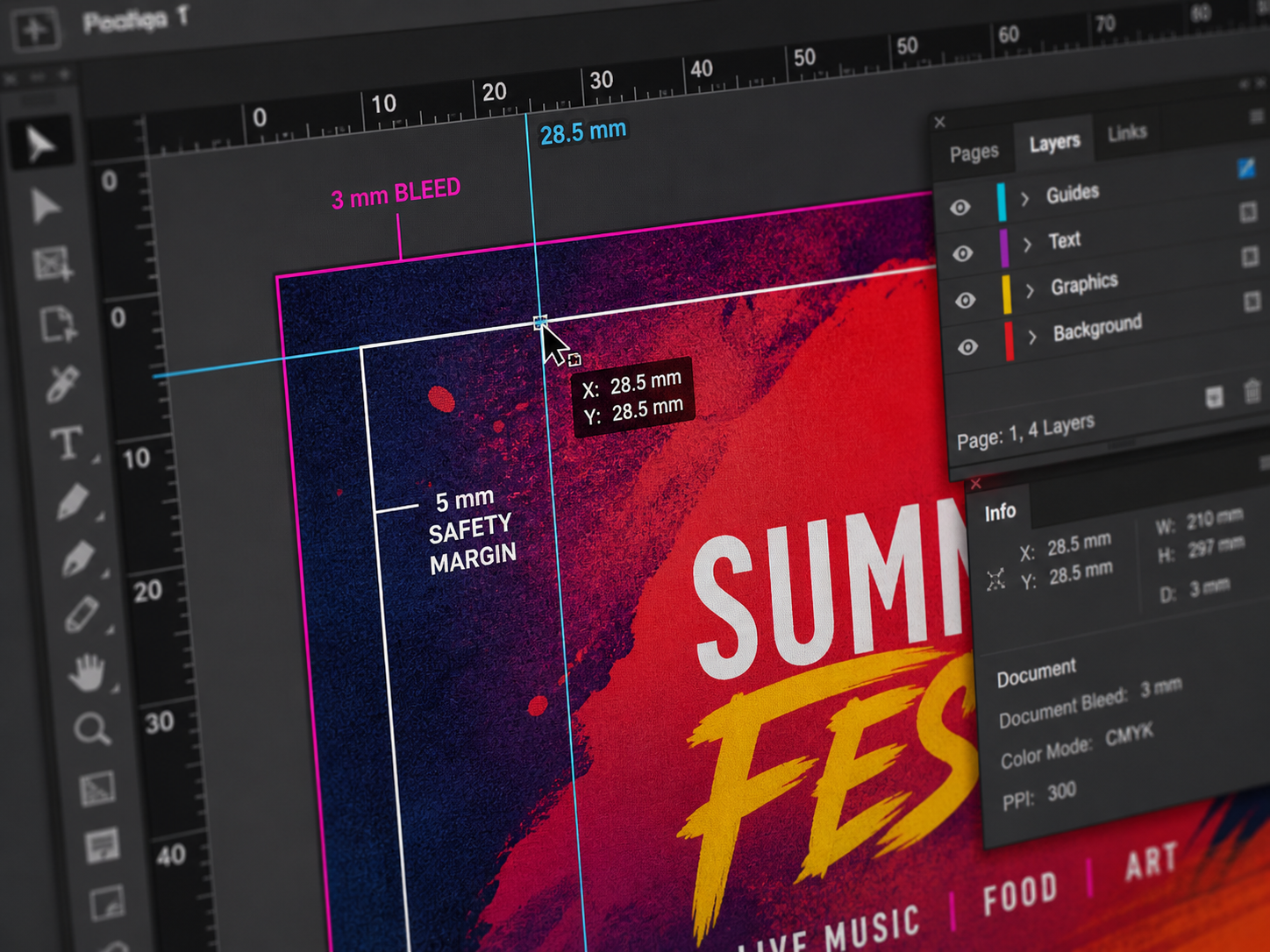
Task: Click the blue '28.5 mm' guide position label
Action: (583, 132)
